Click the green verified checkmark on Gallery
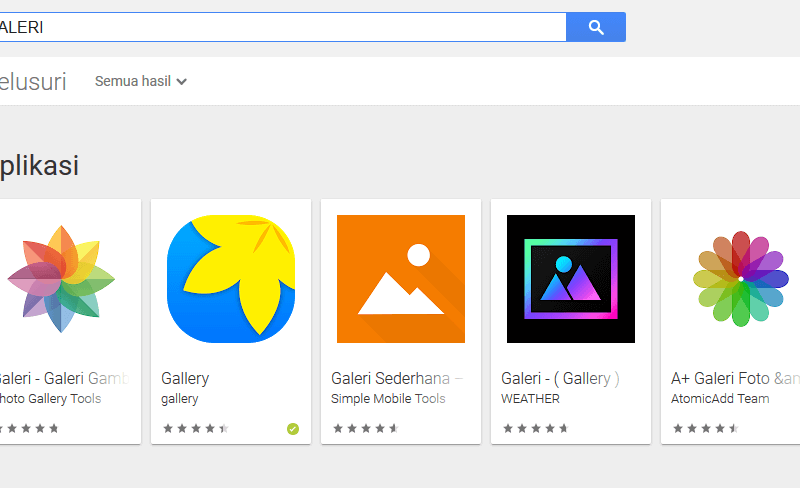 (x=293, y=429)
